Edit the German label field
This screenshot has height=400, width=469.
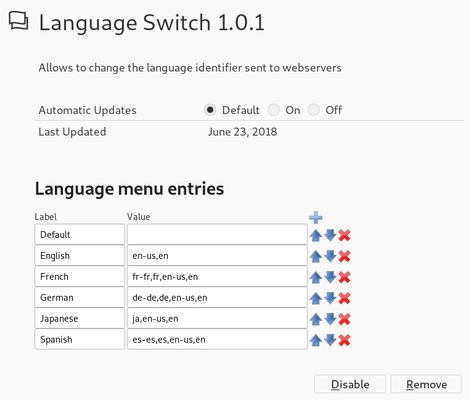coord(79,297)
